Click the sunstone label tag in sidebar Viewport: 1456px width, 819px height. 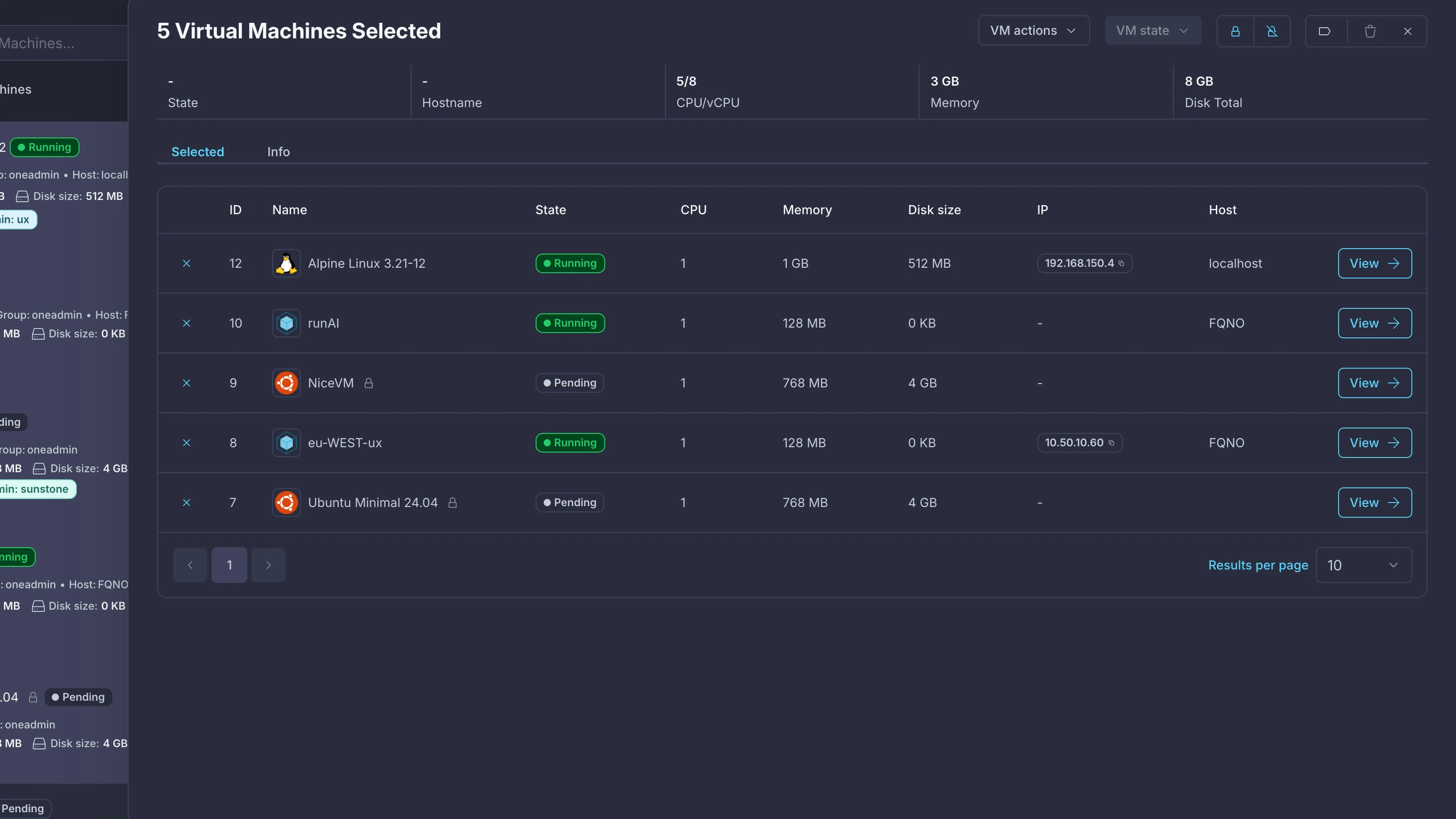(x=38, y=489)
